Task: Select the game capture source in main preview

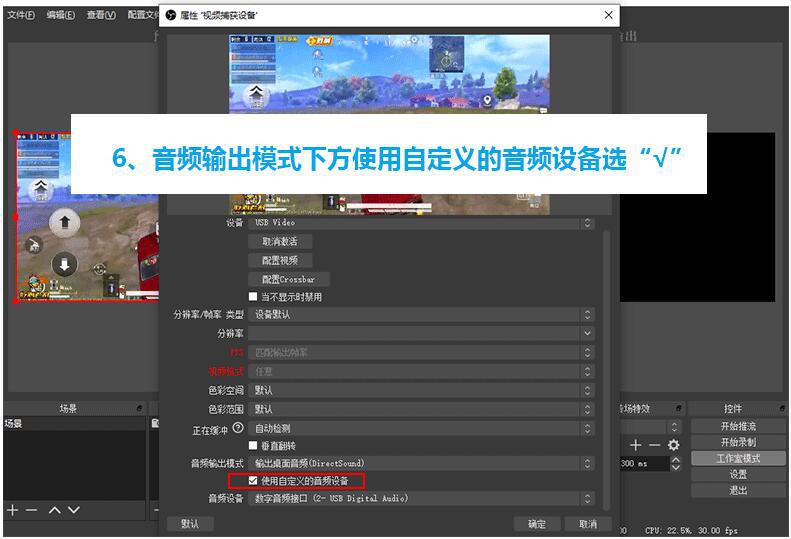Action: click(87, 217)
